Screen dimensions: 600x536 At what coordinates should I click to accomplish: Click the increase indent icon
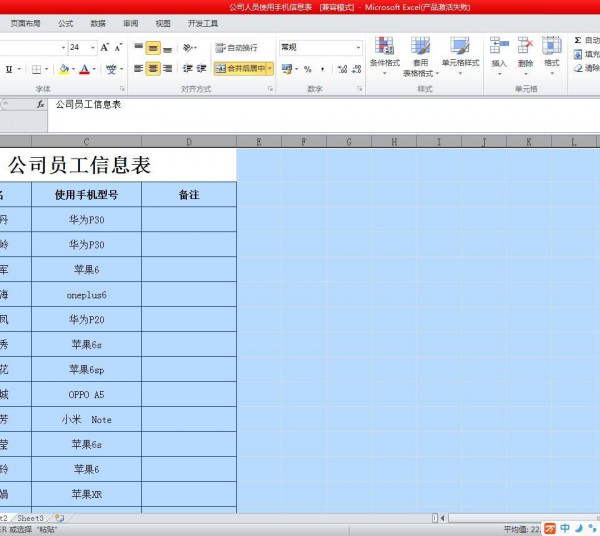click(201, 69)
